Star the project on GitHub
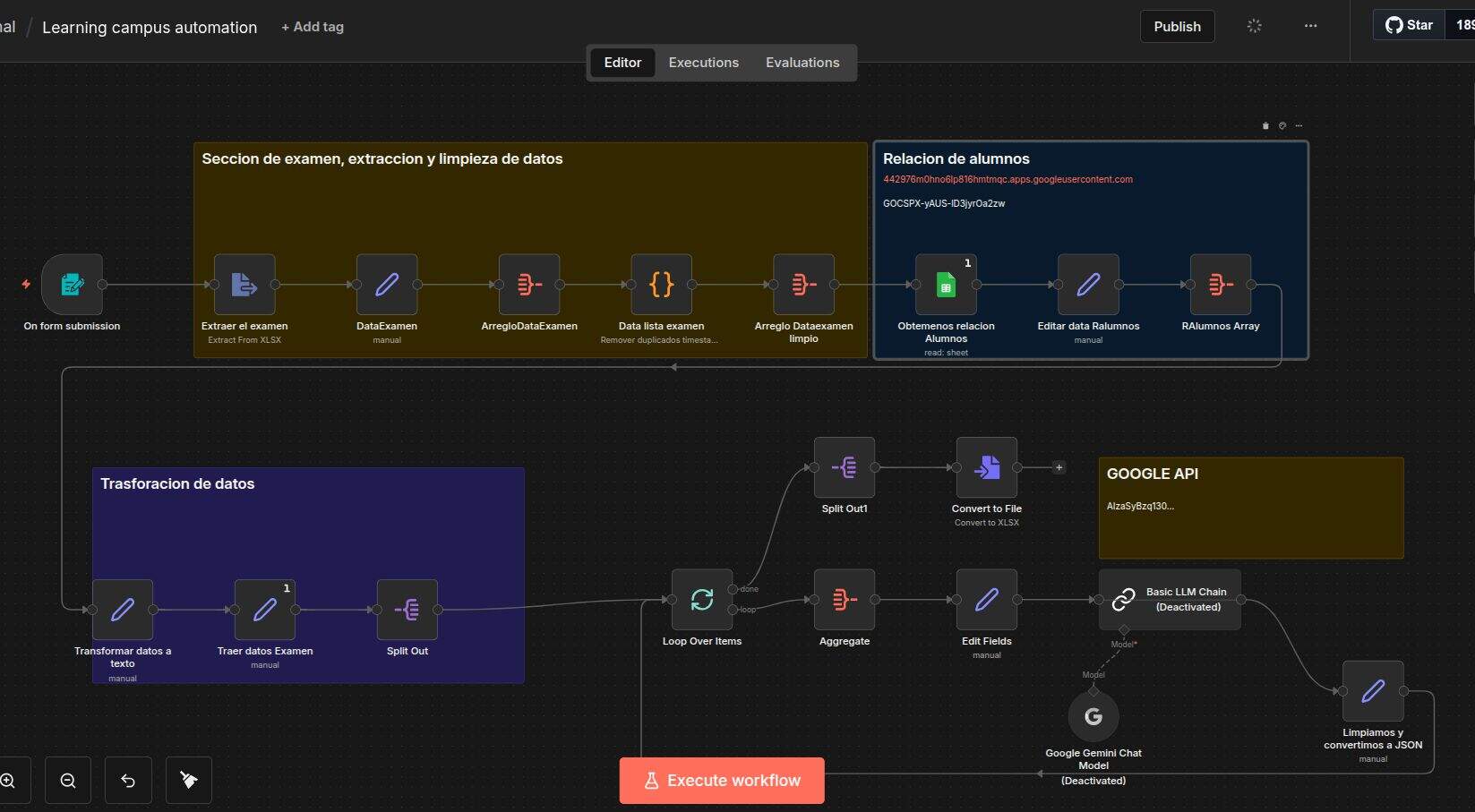This screenshot has height=812, width=1475. (x=1410, y=25)
